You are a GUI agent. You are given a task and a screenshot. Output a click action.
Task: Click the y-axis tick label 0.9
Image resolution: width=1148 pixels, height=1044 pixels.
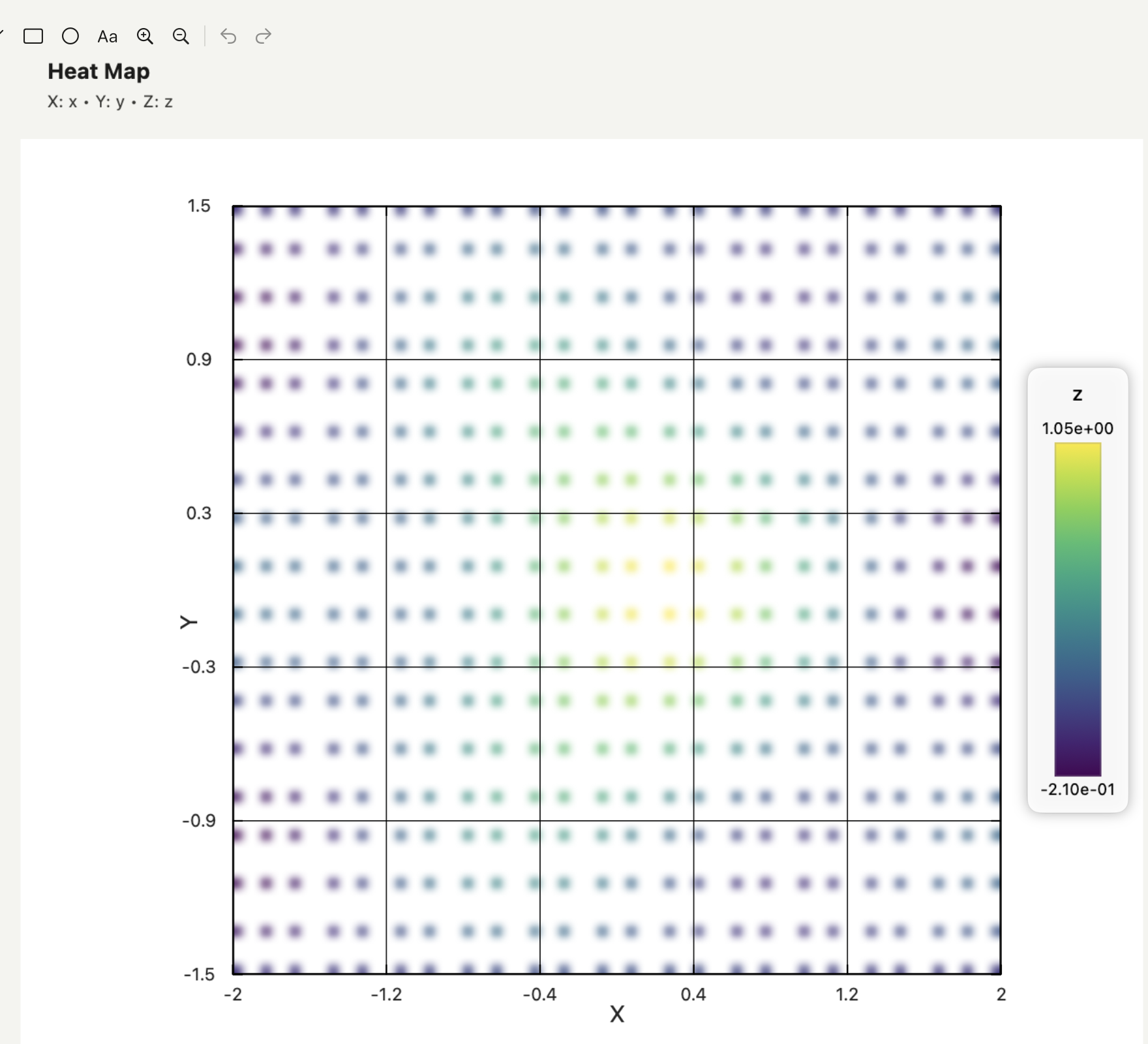click(199, 360)
